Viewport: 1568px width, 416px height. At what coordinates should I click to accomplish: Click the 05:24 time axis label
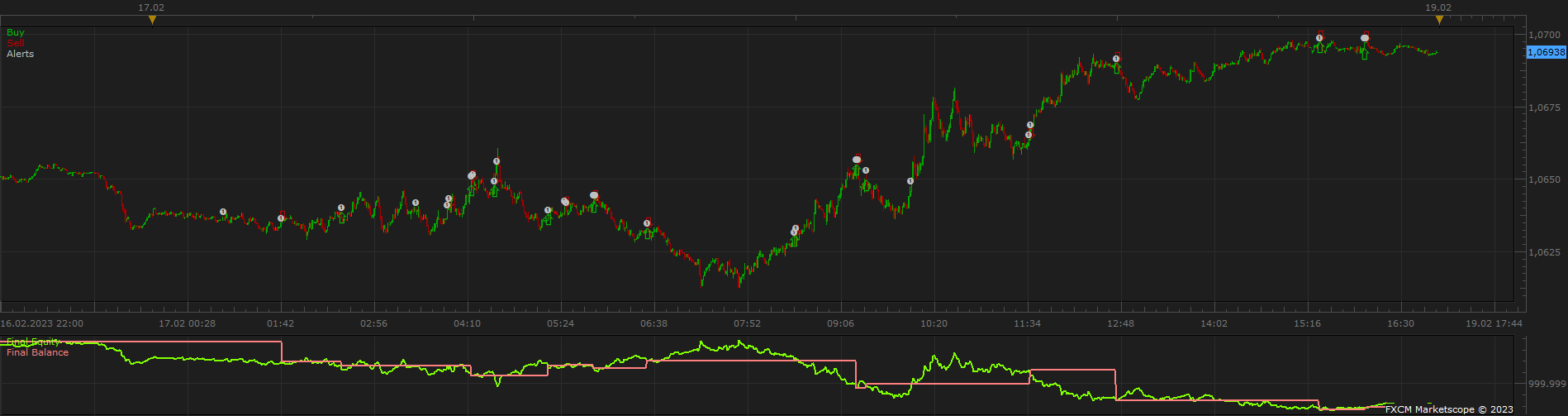(560, 323)
